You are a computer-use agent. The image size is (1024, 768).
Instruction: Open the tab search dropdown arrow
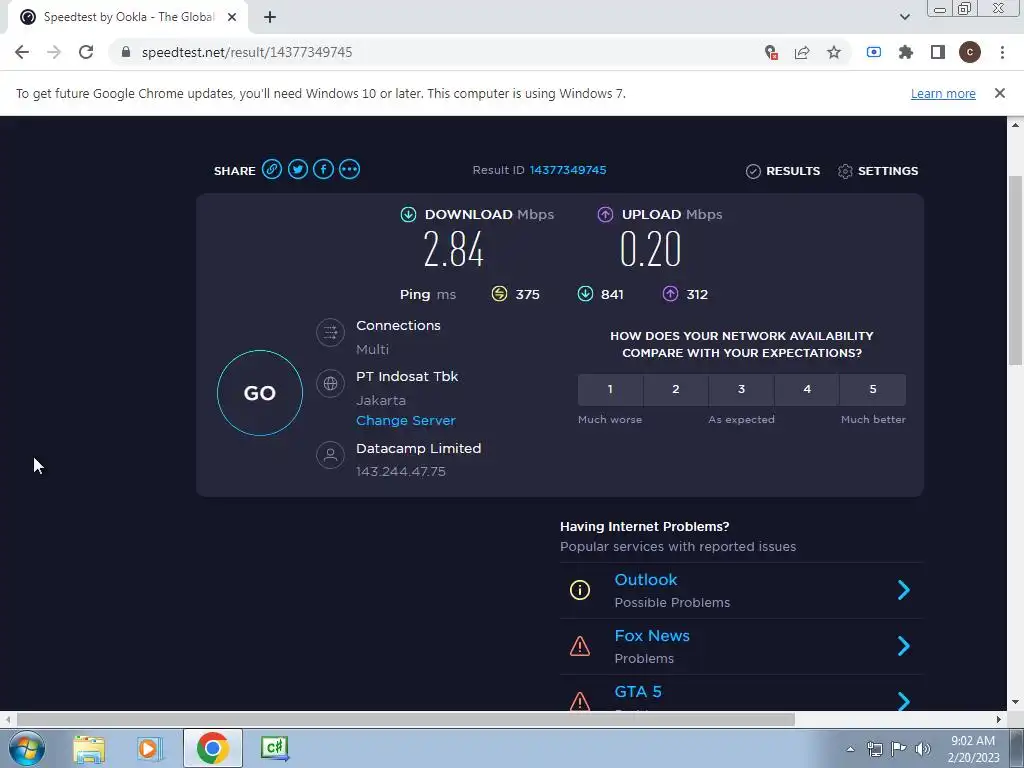coord(904,17)
